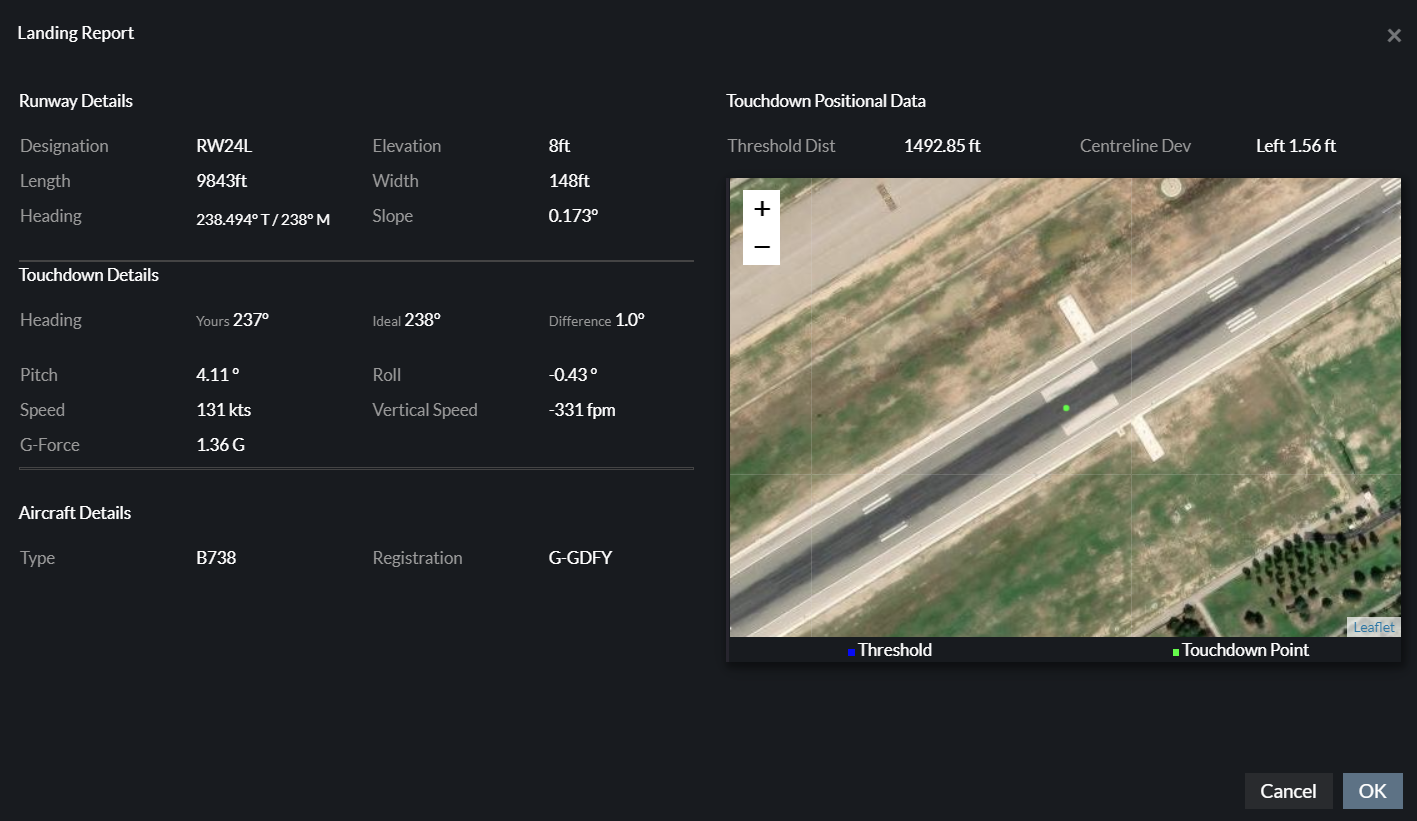Confirm the report with OK
Viewport: 1417px width, 821px height.
click(x=1372, y=790)
